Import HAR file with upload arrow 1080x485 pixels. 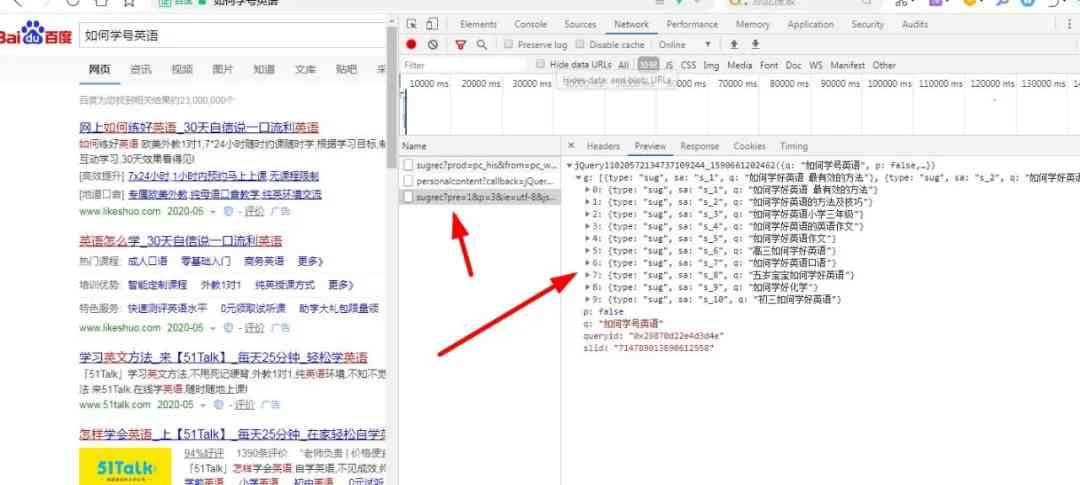(734, 45)
